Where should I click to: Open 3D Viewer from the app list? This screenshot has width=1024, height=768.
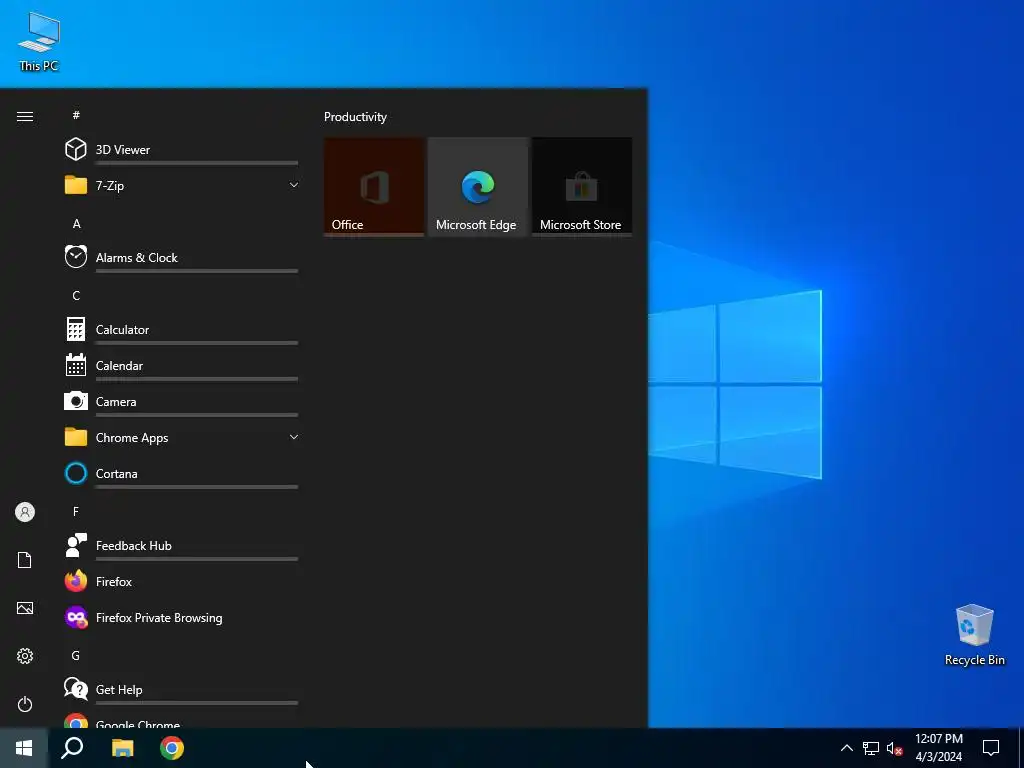coord(182,150)
